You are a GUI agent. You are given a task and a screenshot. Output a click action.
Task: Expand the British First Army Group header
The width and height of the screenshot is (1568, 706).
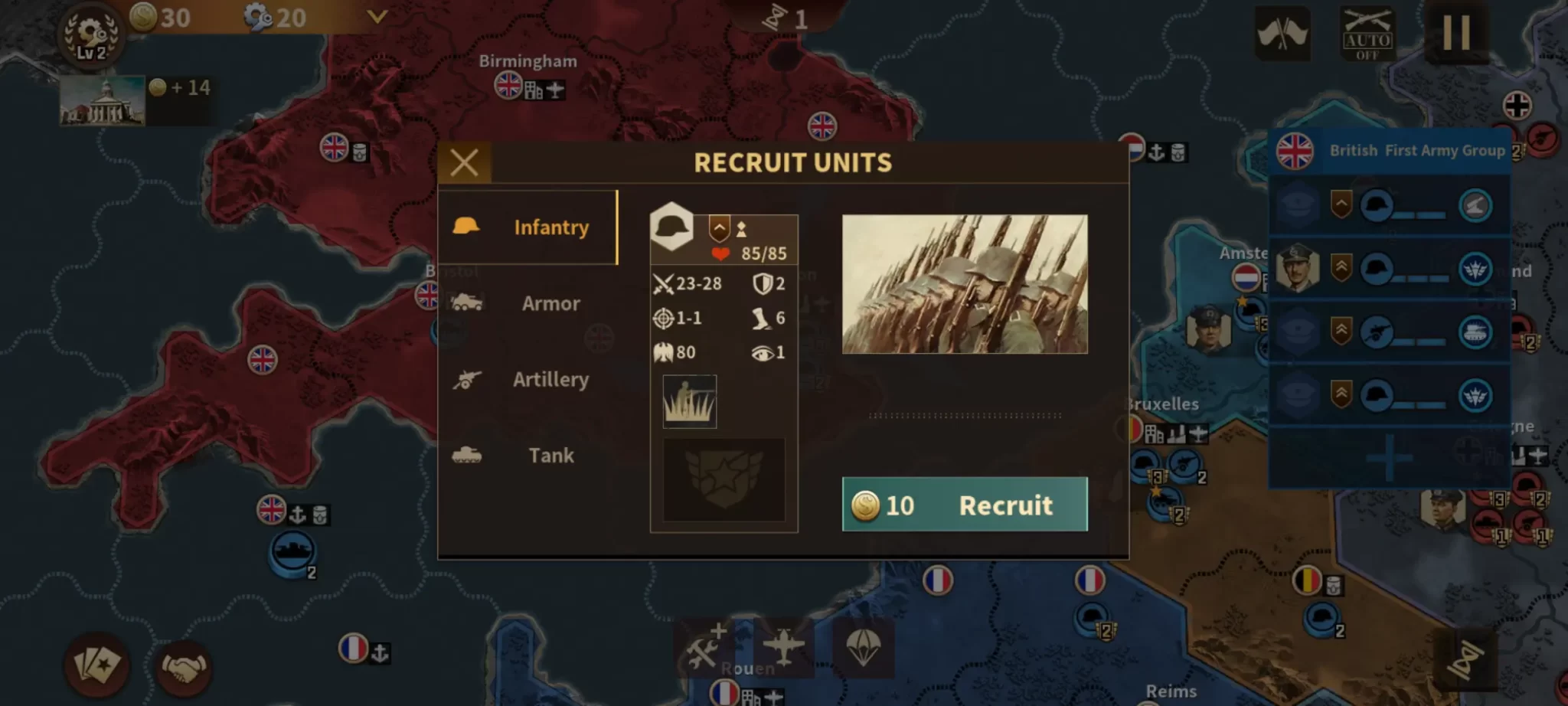1390,151
